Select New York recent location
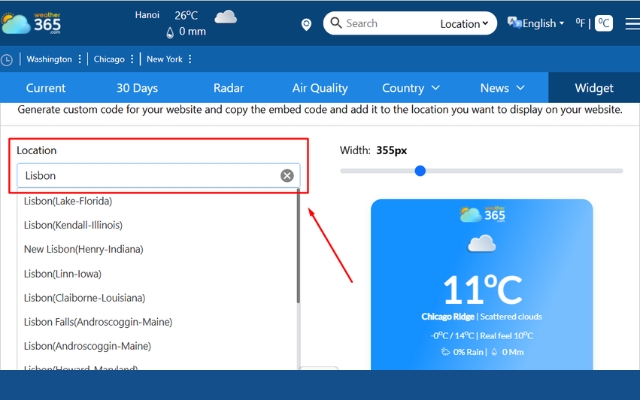The width and height of the screenshot is (640, 400). [x=164, y=59]
